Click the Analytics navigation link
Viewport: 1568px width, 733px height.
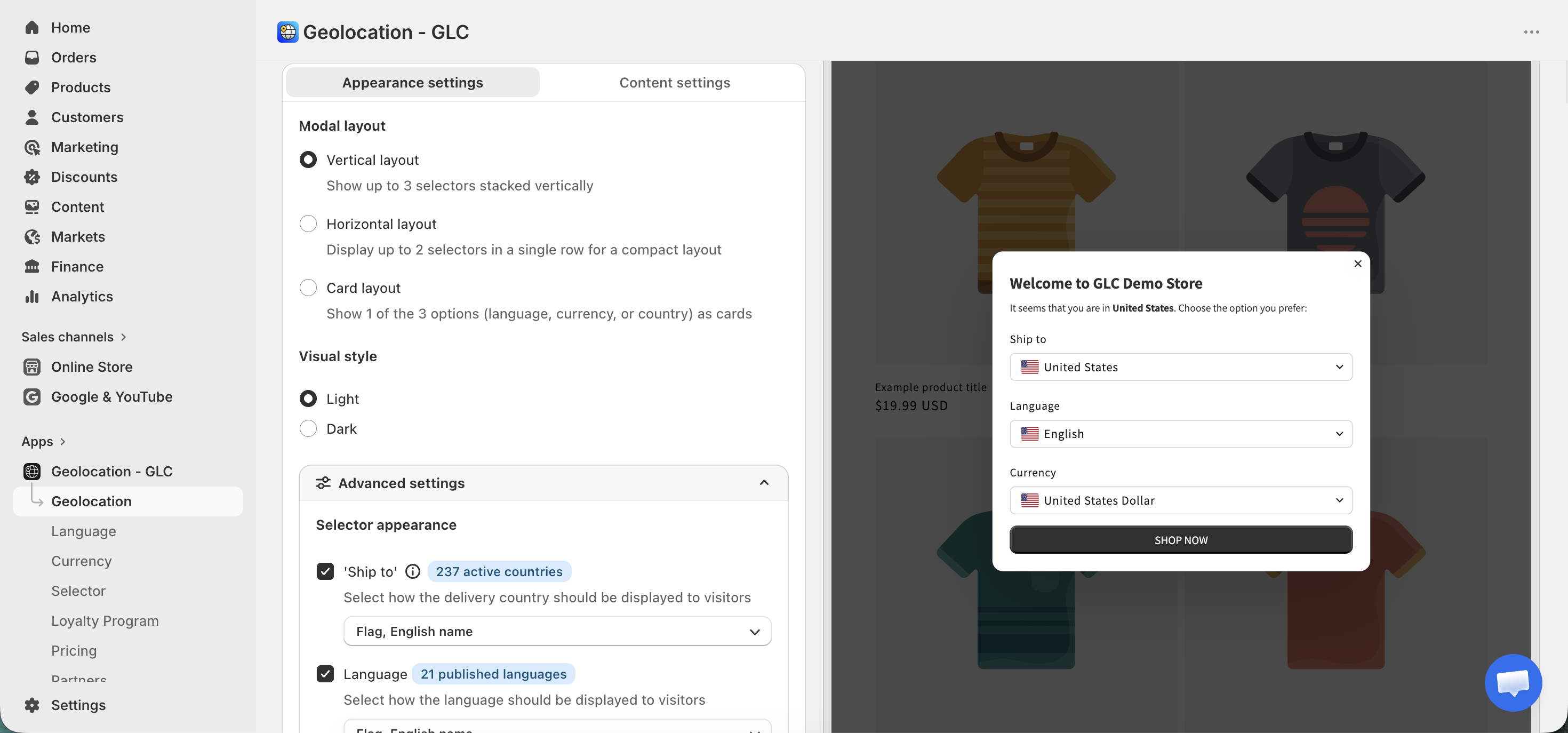(x=82, y=296)
